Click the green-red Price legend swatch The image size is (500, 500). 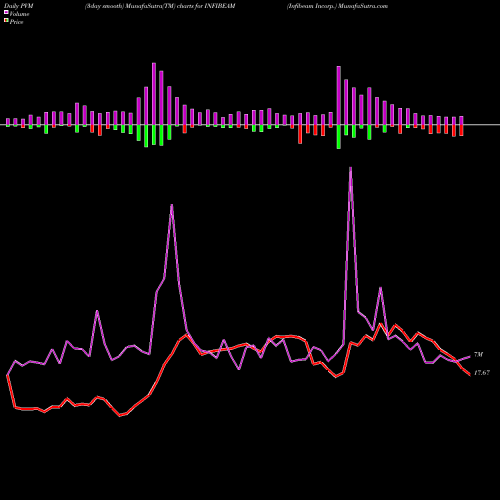pyautogui.click(x=6, y=21)
